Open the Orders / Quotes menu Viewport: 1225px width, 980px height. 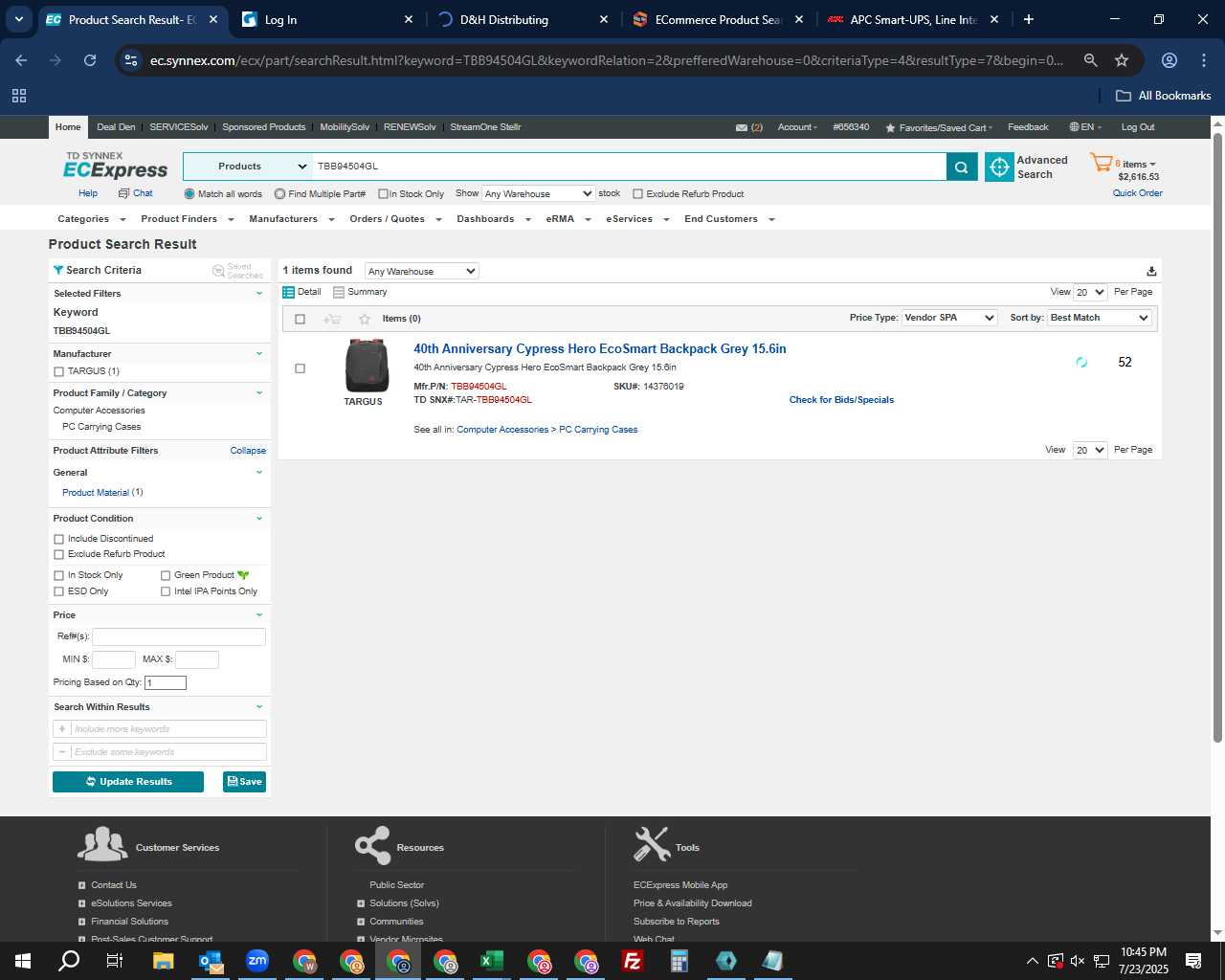click(x=395, y=219)
